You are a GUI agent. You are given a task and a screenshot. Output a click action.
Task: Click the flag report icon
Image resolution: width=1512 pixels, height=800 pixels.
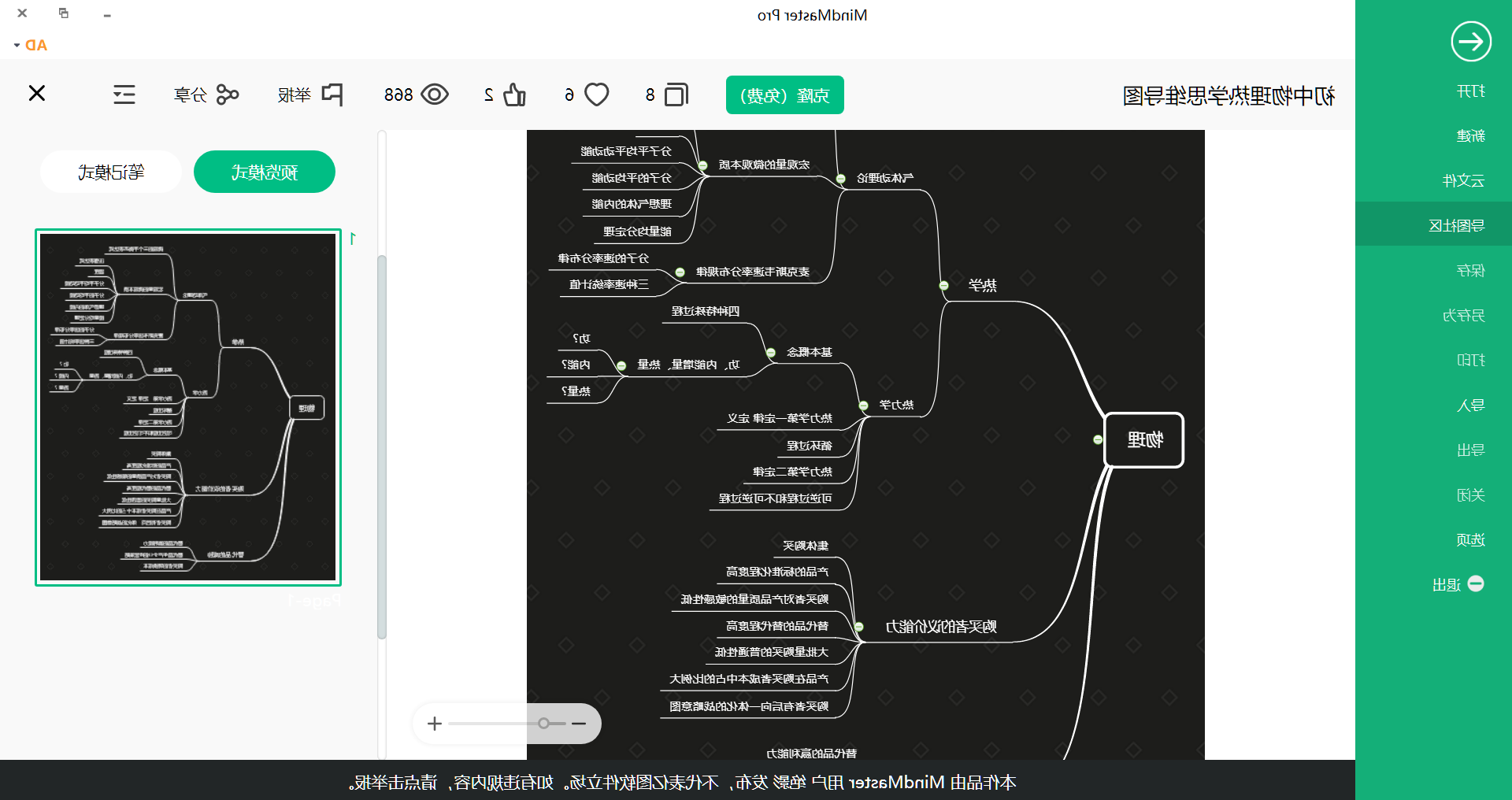tap(332, 94)
